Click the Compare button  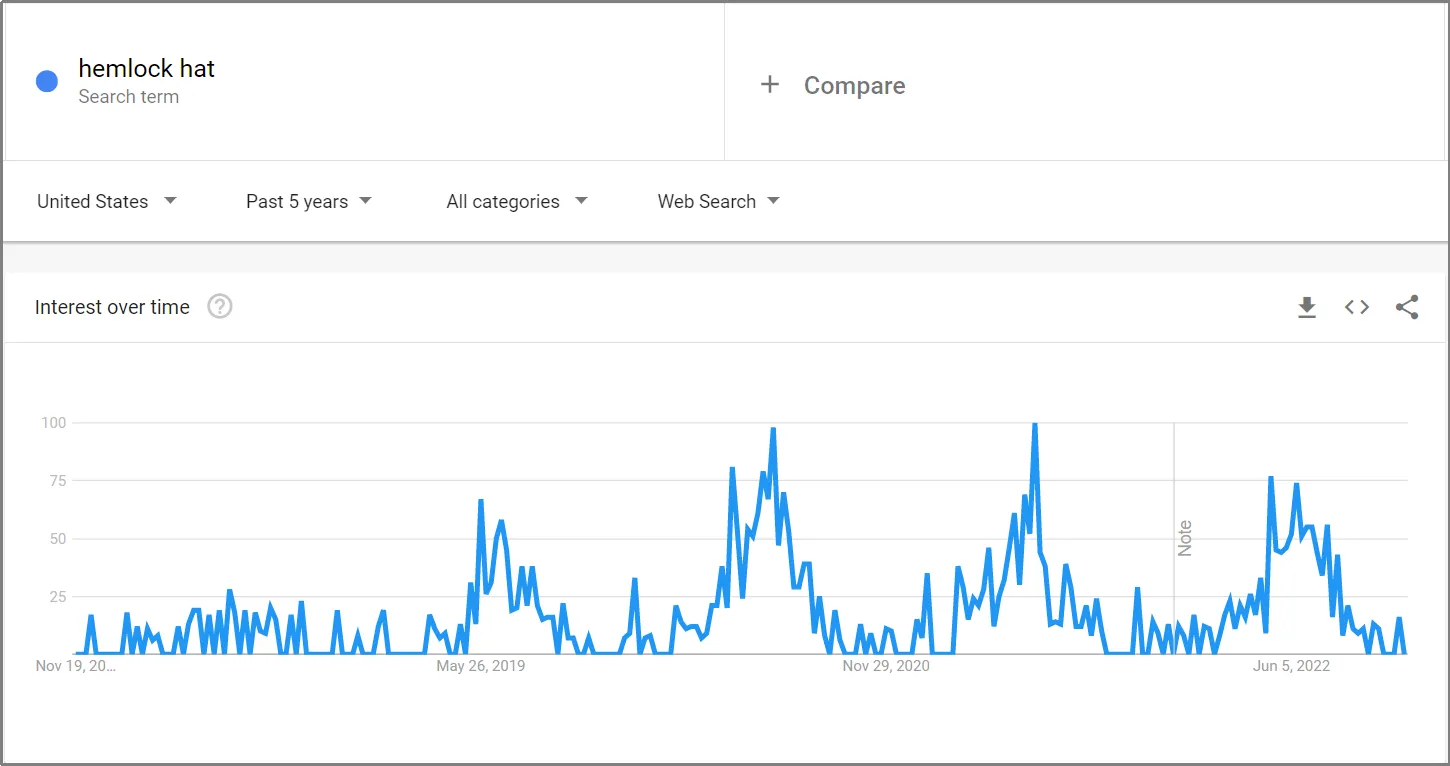[854, 85]
